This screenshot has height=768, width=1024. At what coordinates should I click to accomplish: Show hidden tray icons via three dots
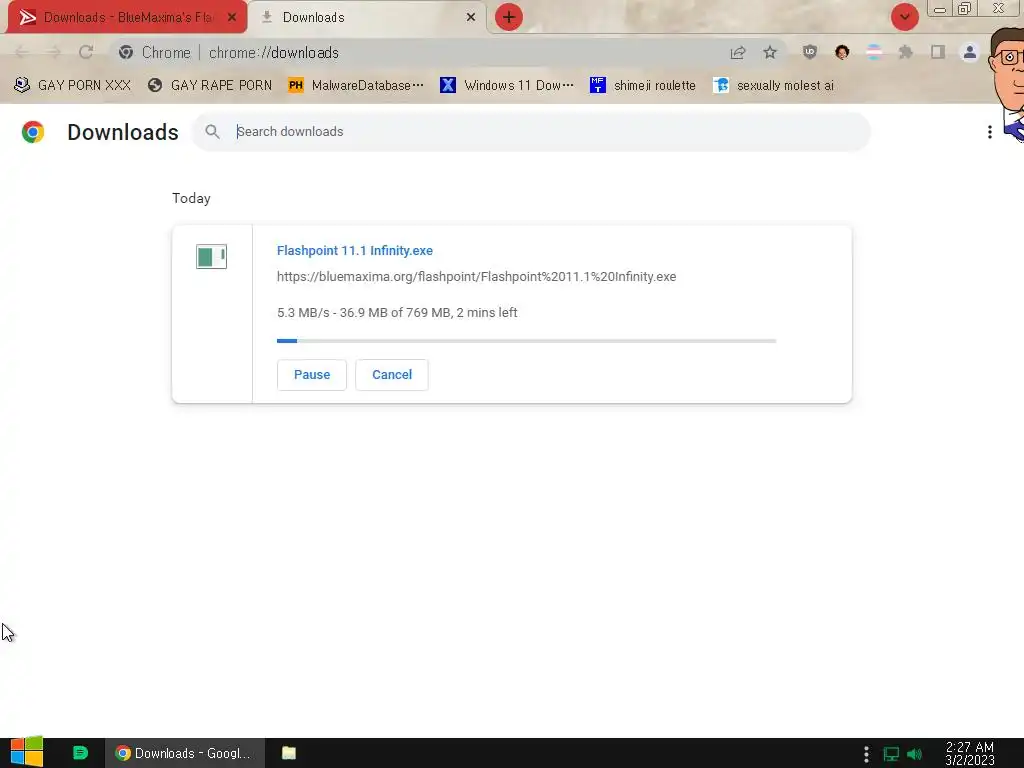(x=866, y=754)
